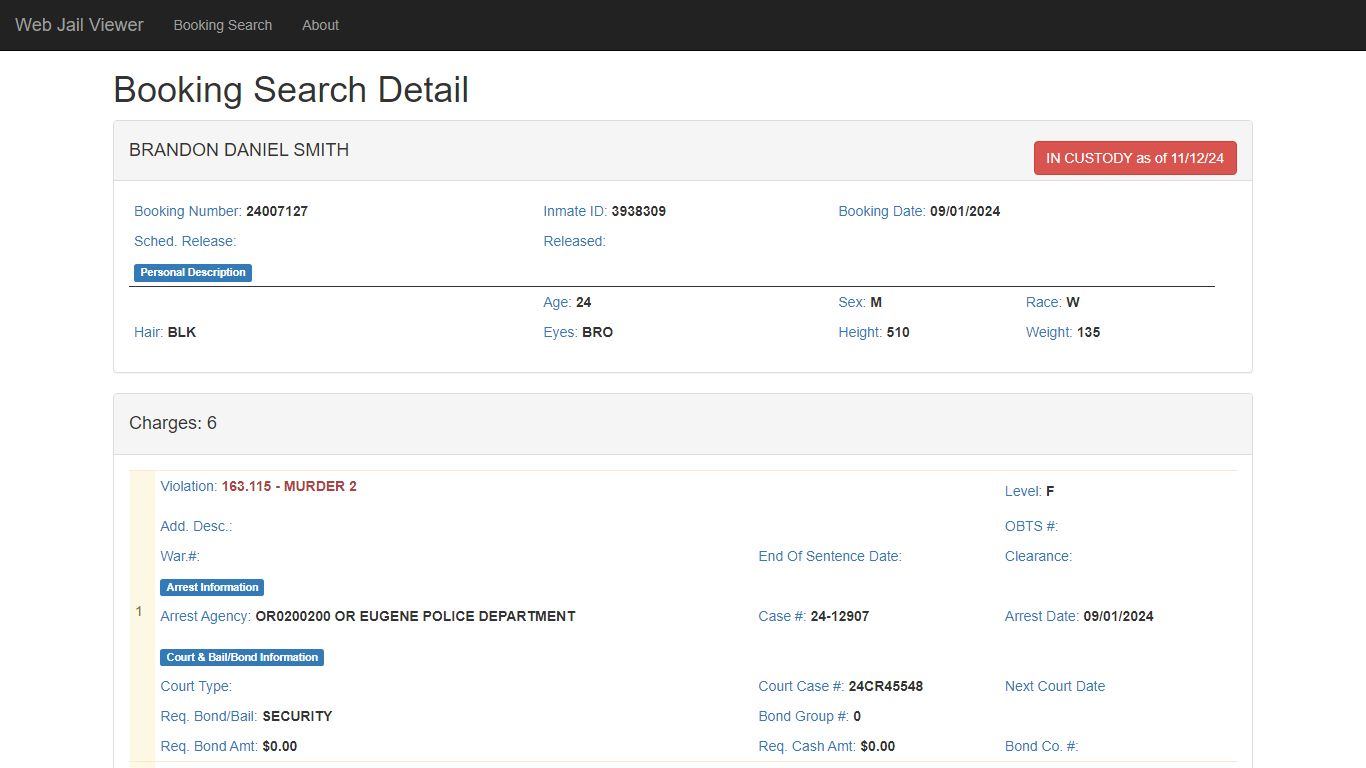
Task: Click the Booking Search Detail page title
Action: [x=291, y=90]
